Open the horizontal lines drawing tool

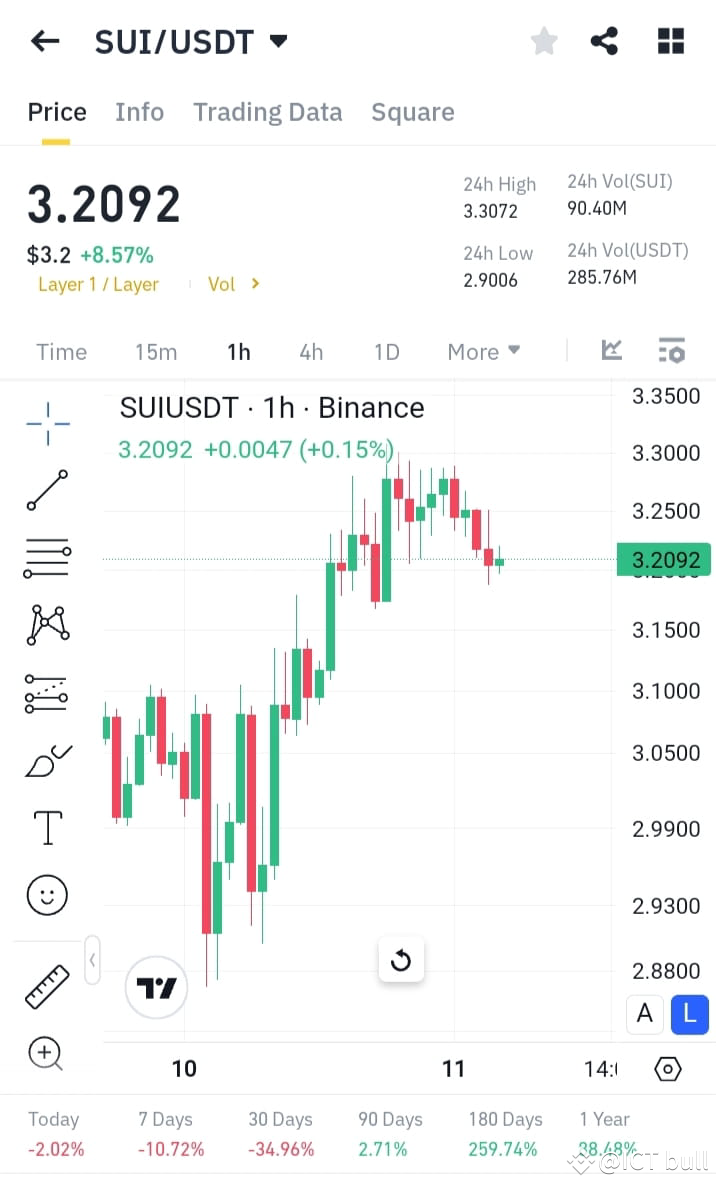coord(46,558)
